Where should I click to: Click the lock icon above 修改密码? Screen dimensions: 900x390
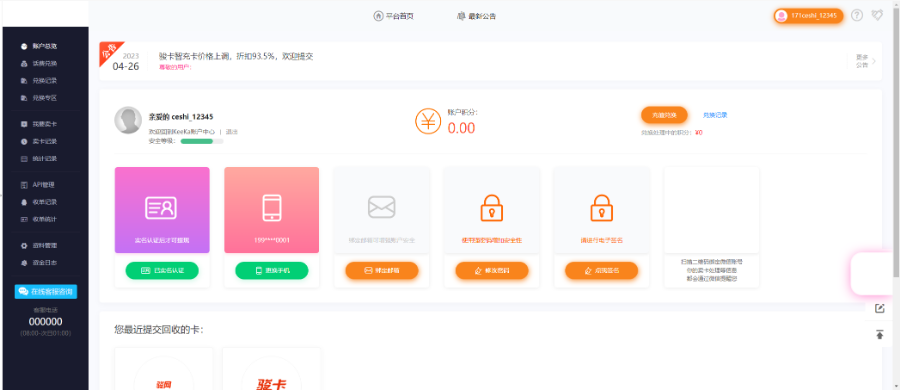[x=491, y=207]
